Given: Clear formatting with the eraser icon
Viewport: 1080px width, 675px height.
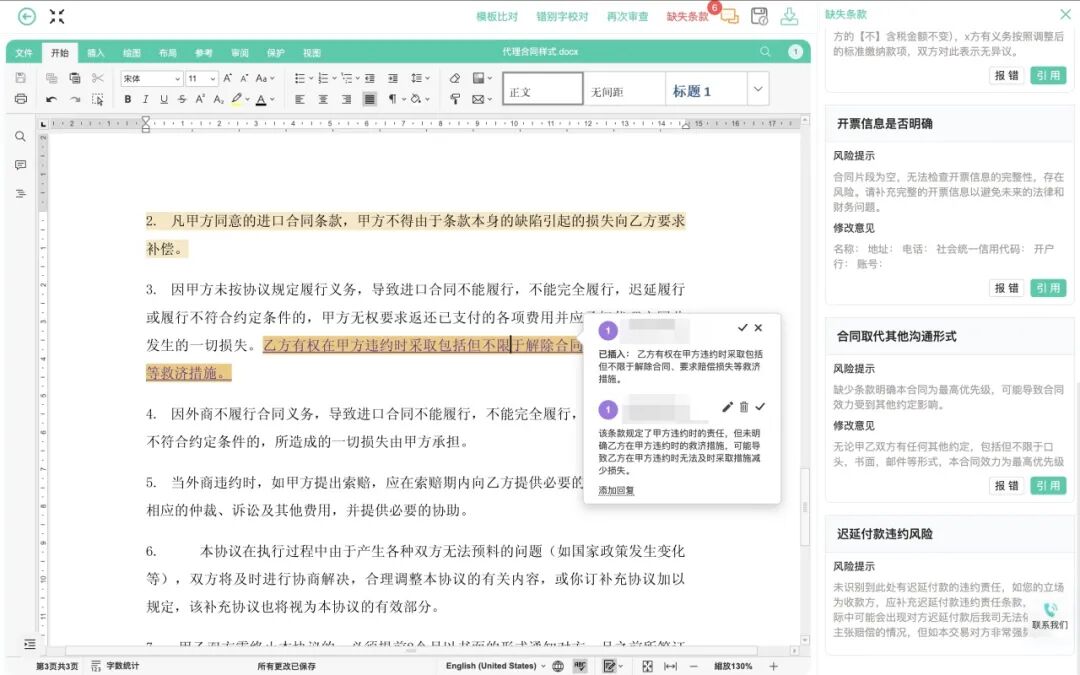Looking at the screenshot, I should pyautogui.click(x=454, y=76).
